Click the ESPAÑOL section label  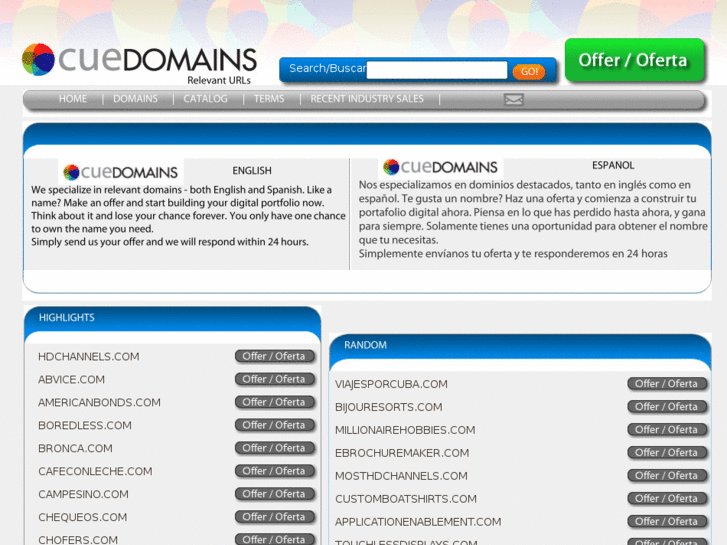[x=613, y=165]
